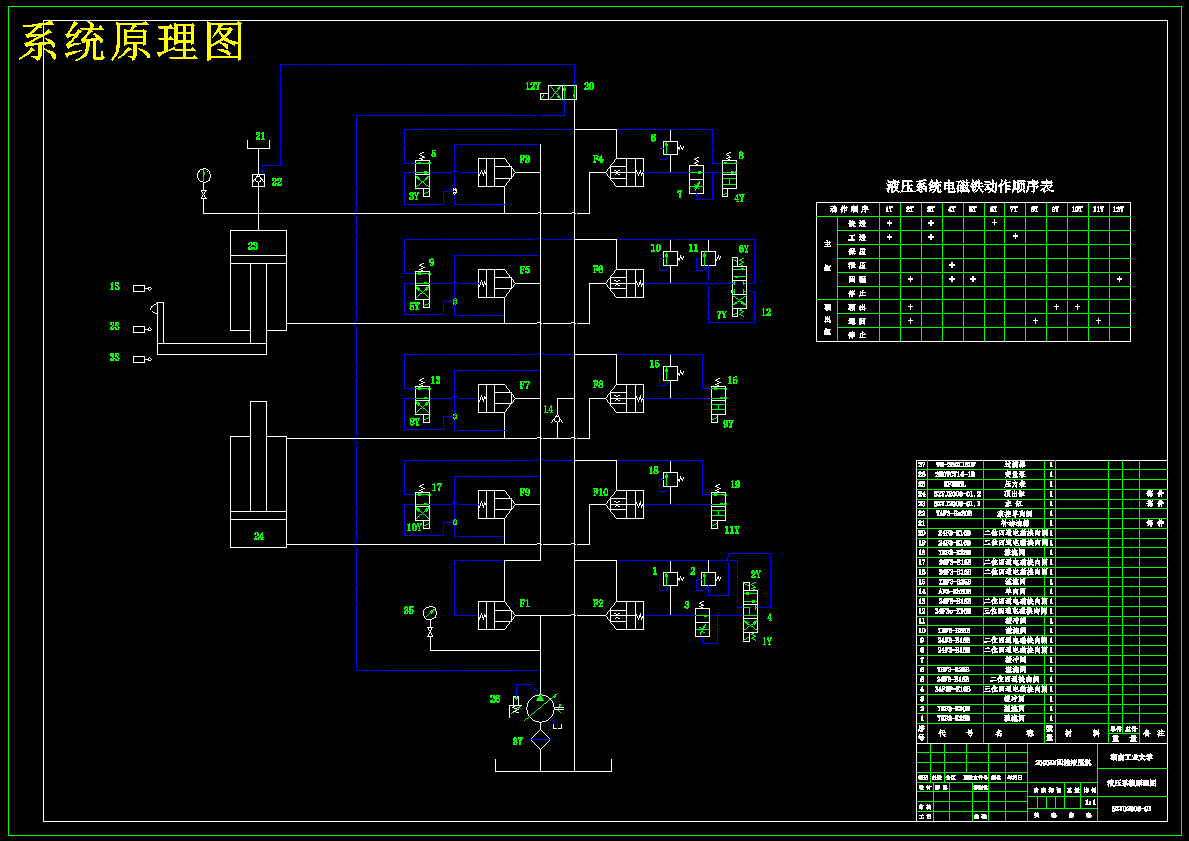Click the check valve symbol labeled 14
Image resolution: width=1189 pixels, height=841 pixels.
(557, 419)
